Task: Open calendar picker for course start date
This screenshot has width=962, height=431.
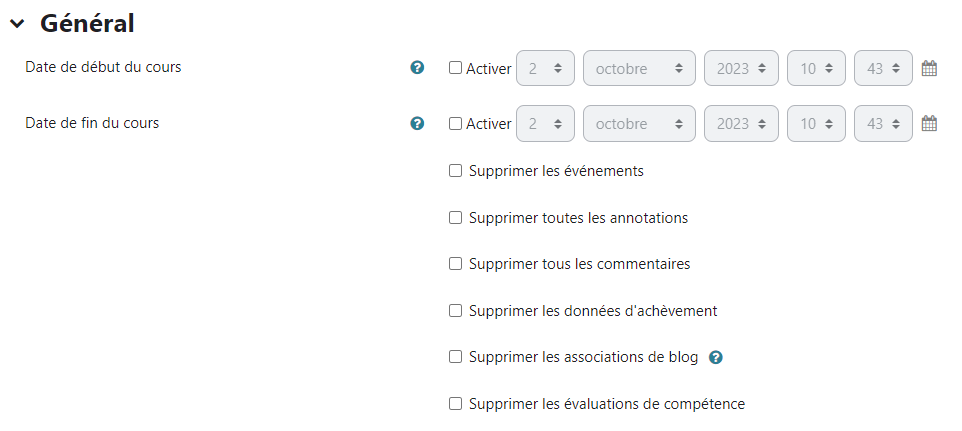Action: pyautogui.click(x=929, y=69)
